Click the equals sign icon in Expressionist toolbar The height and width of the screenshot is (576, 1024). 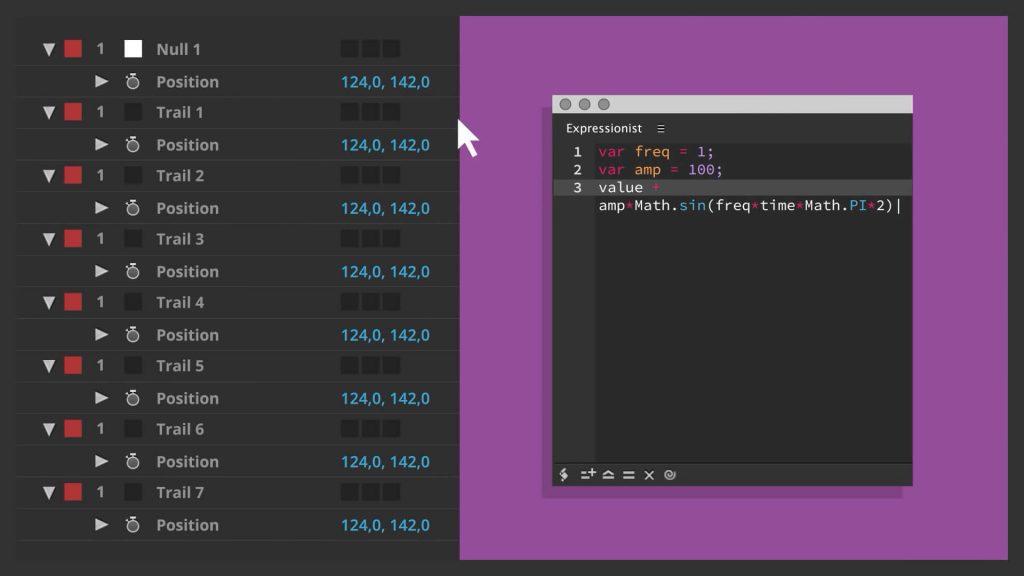coord(628,475)
